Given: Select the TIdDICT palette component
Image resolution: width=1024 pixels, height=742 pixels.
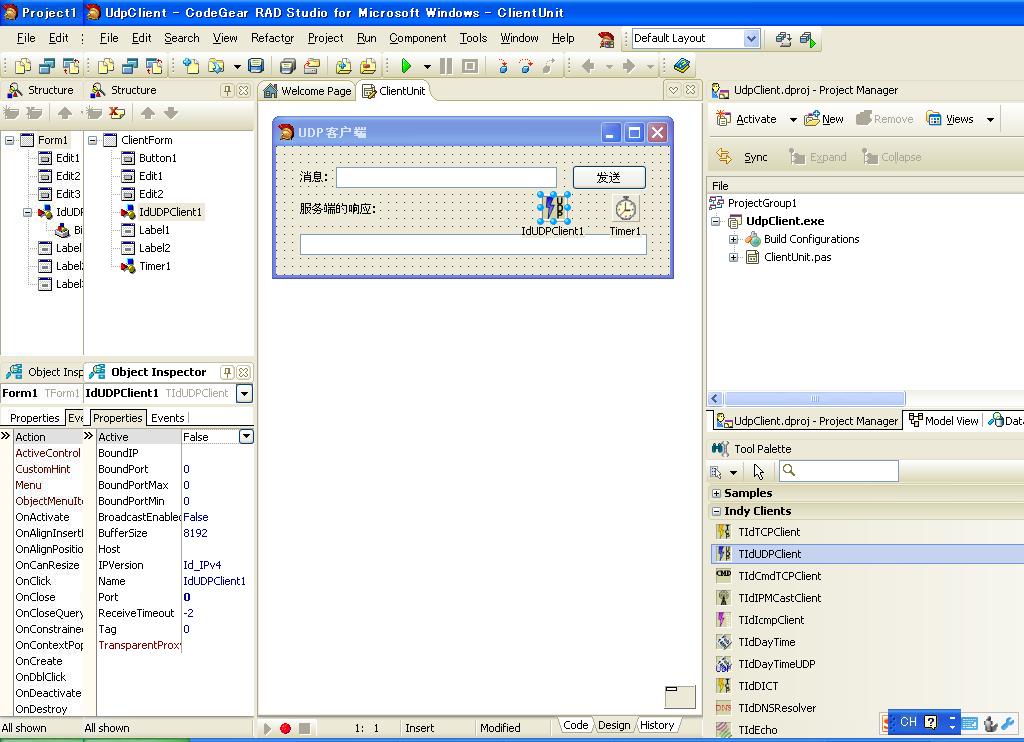Looking at the screenshot, I should tap(758, 686).
